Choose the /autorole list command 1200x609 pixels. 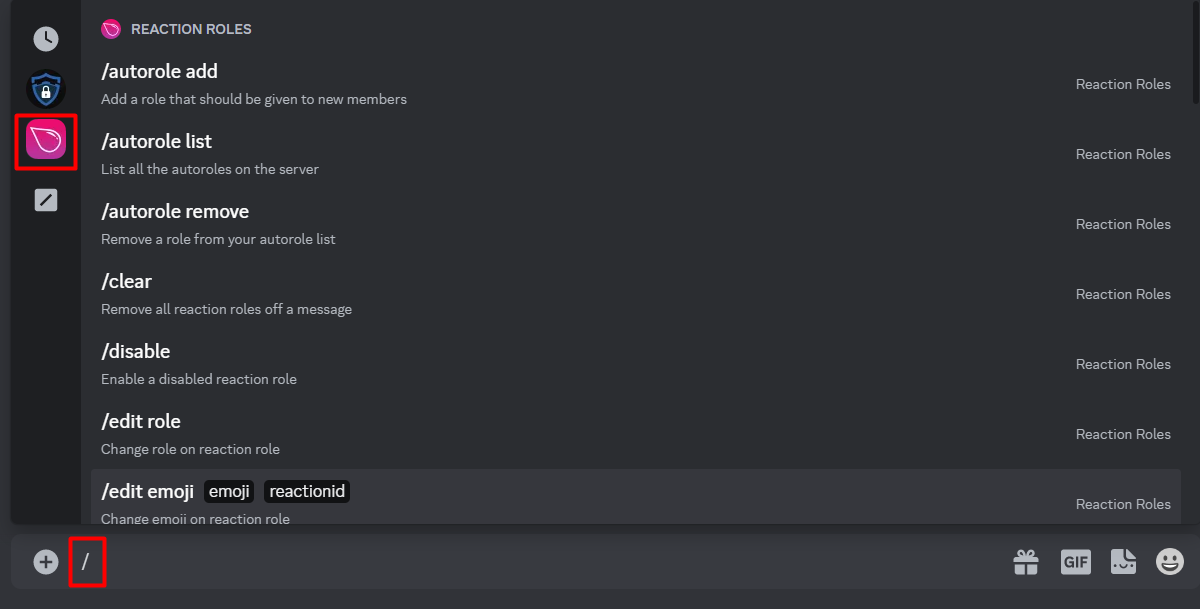pos(636,155)
